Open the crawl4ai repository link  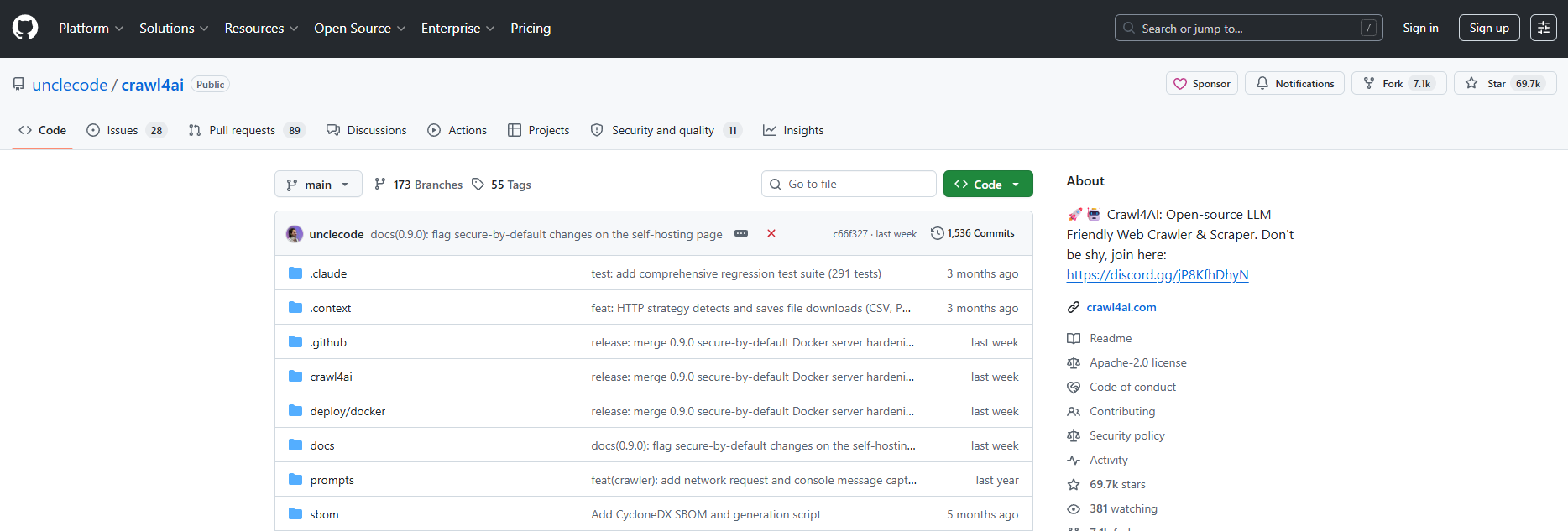(x=153, y=85)
